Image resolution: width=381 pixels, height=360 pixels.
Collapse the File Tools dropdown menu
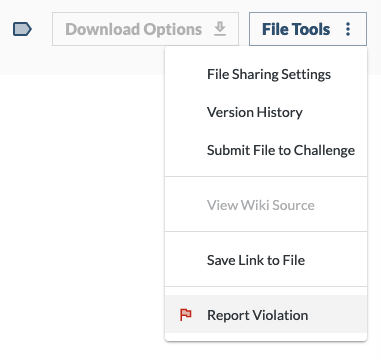coord(308,29)
